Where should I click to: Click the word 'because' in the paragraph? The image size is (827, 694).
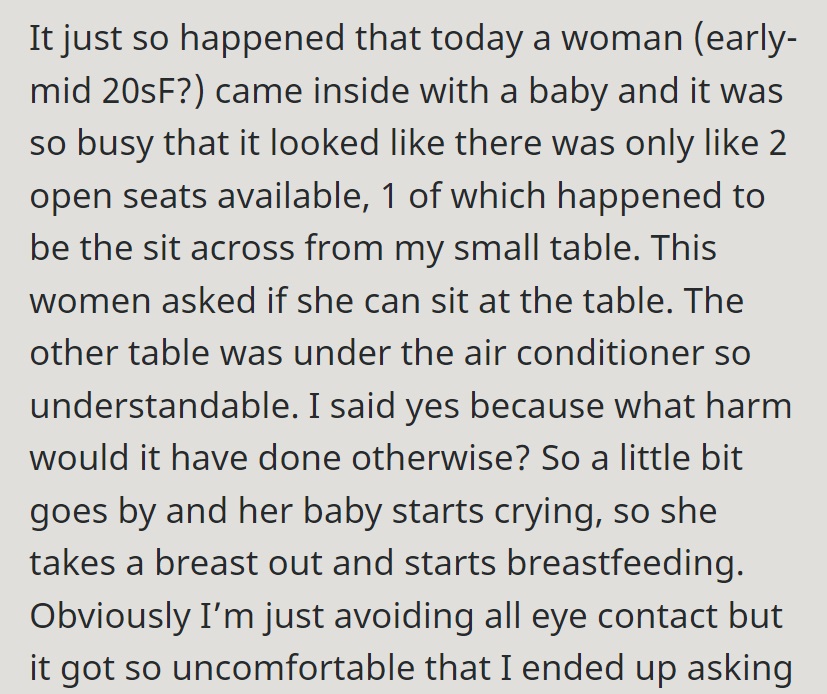click(x=537, y=406)
